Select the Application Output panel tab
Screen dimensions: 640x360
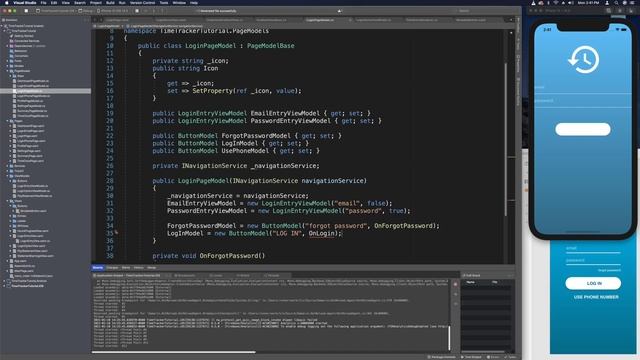pyautogui.click(x=127, y=276)
